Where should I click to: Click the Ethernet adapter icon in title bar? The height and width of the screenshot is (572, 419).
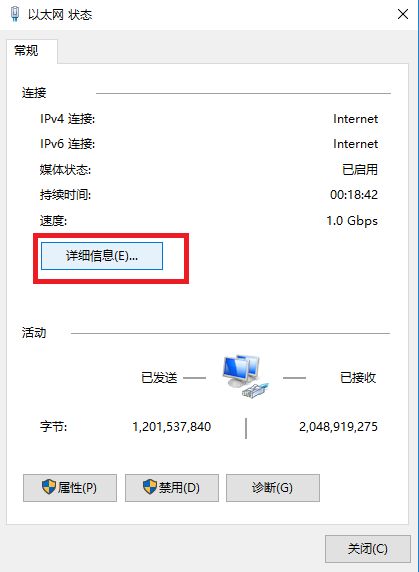point(15,14)
